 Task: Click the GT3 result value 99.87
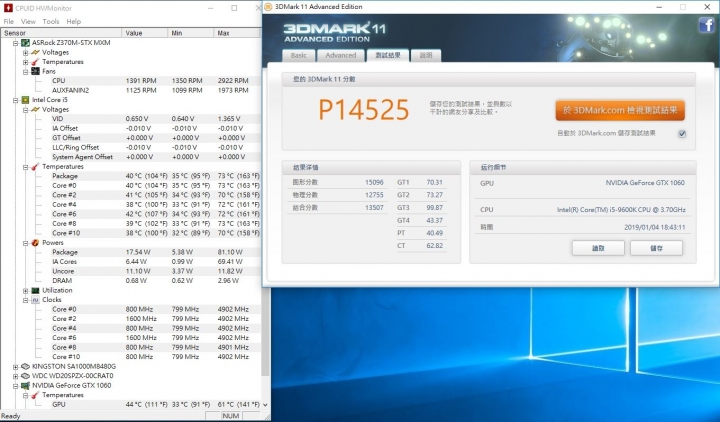coord(434,208)
